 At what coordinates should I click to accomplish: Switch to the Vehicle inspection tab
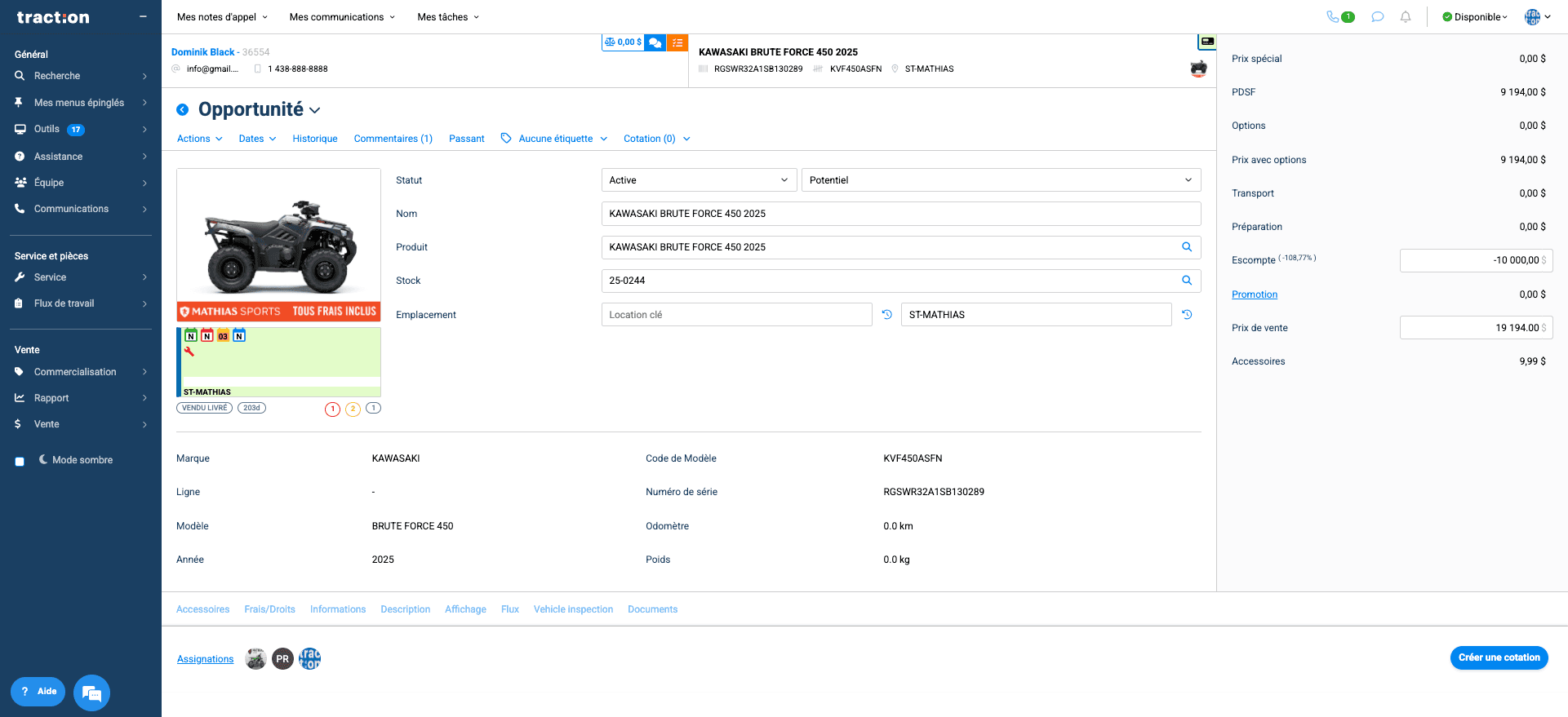point(573,609)
